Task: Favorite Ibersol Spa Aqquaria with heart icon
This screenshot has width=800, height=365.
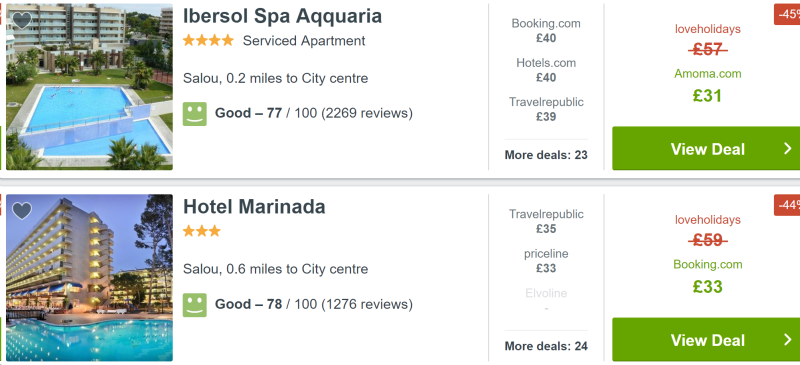Action: point(22,20)
